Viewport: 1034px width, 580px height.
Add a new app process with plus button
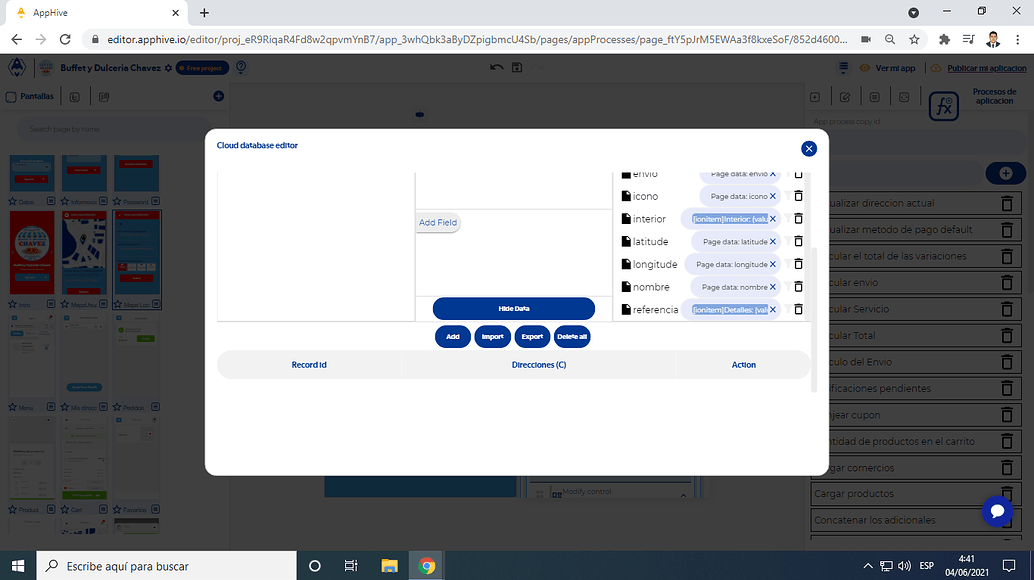pyautogui.click(x=1006, y=173)
